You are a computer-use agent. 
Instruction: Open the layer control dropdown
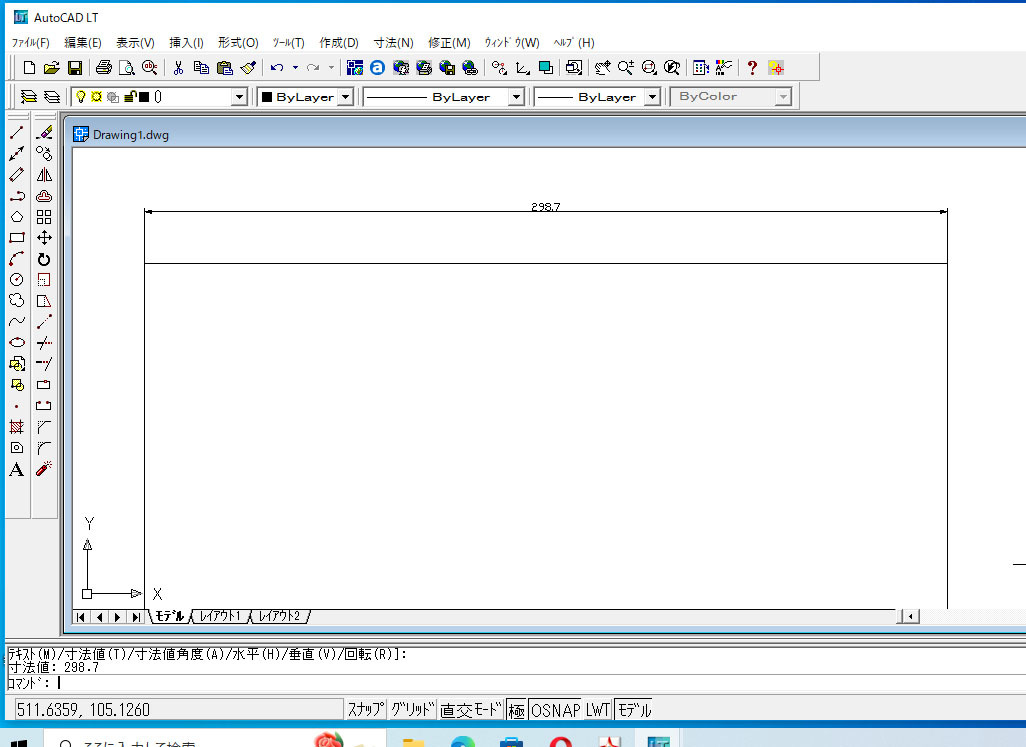(x=239, y=96)
